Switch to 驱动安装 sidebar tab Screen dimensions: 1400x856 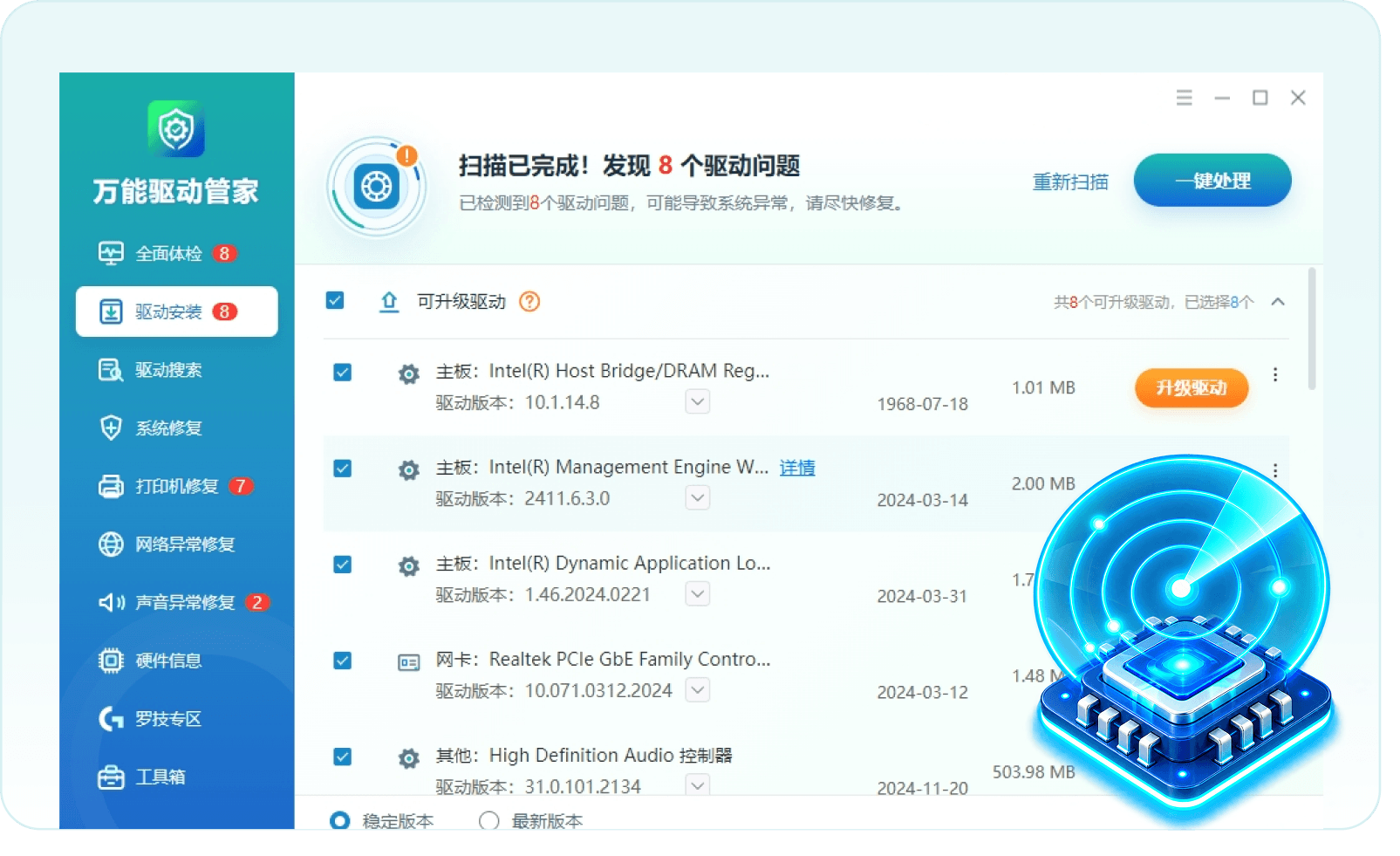(x=177, y=312)
